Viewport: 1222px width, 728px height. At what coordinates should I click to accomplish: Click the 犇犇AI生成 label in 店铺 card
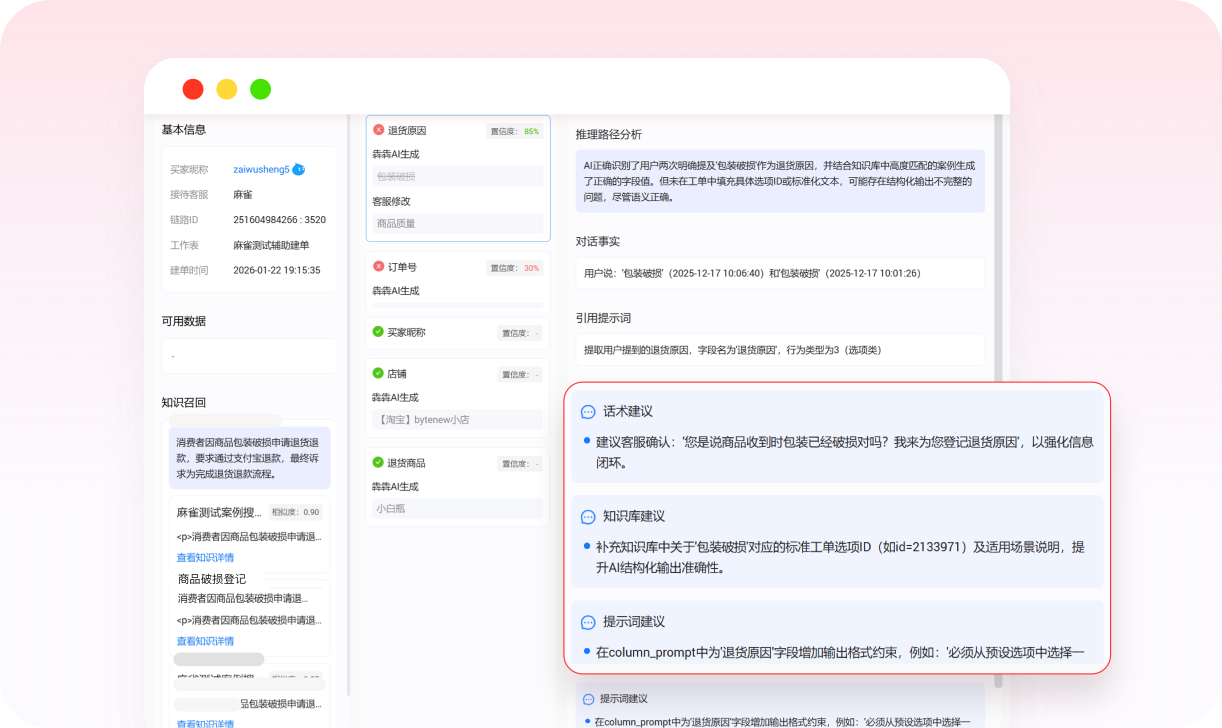point(396,397)
